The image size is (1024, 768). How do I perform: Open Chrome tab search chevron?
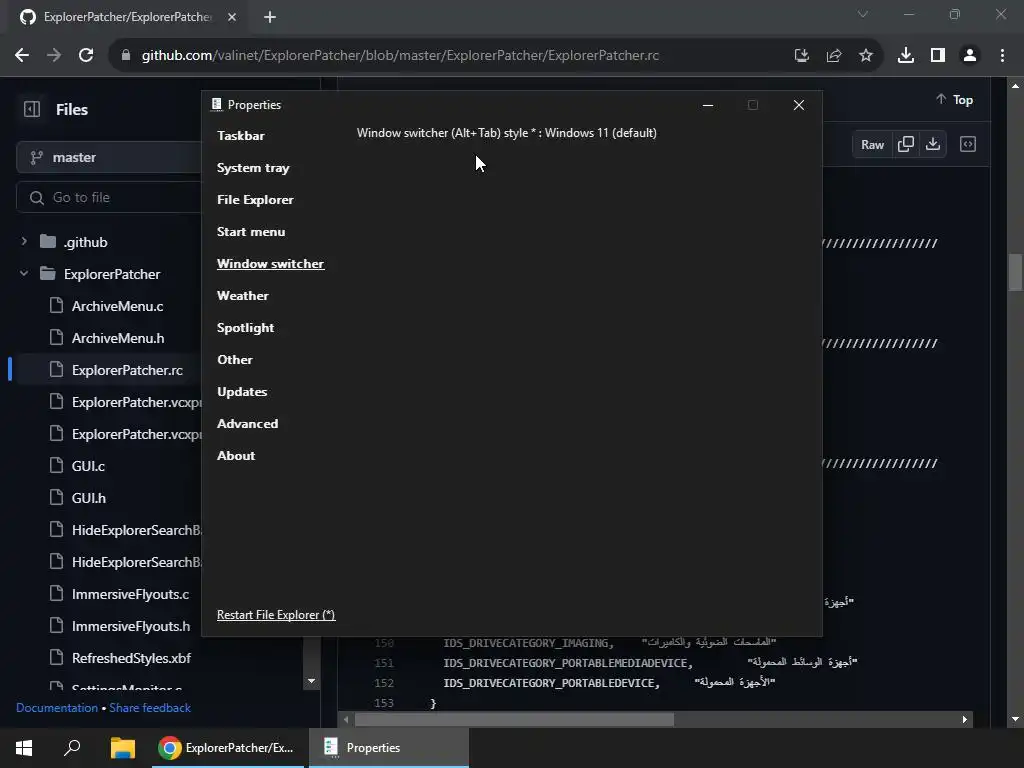[863, 14]
